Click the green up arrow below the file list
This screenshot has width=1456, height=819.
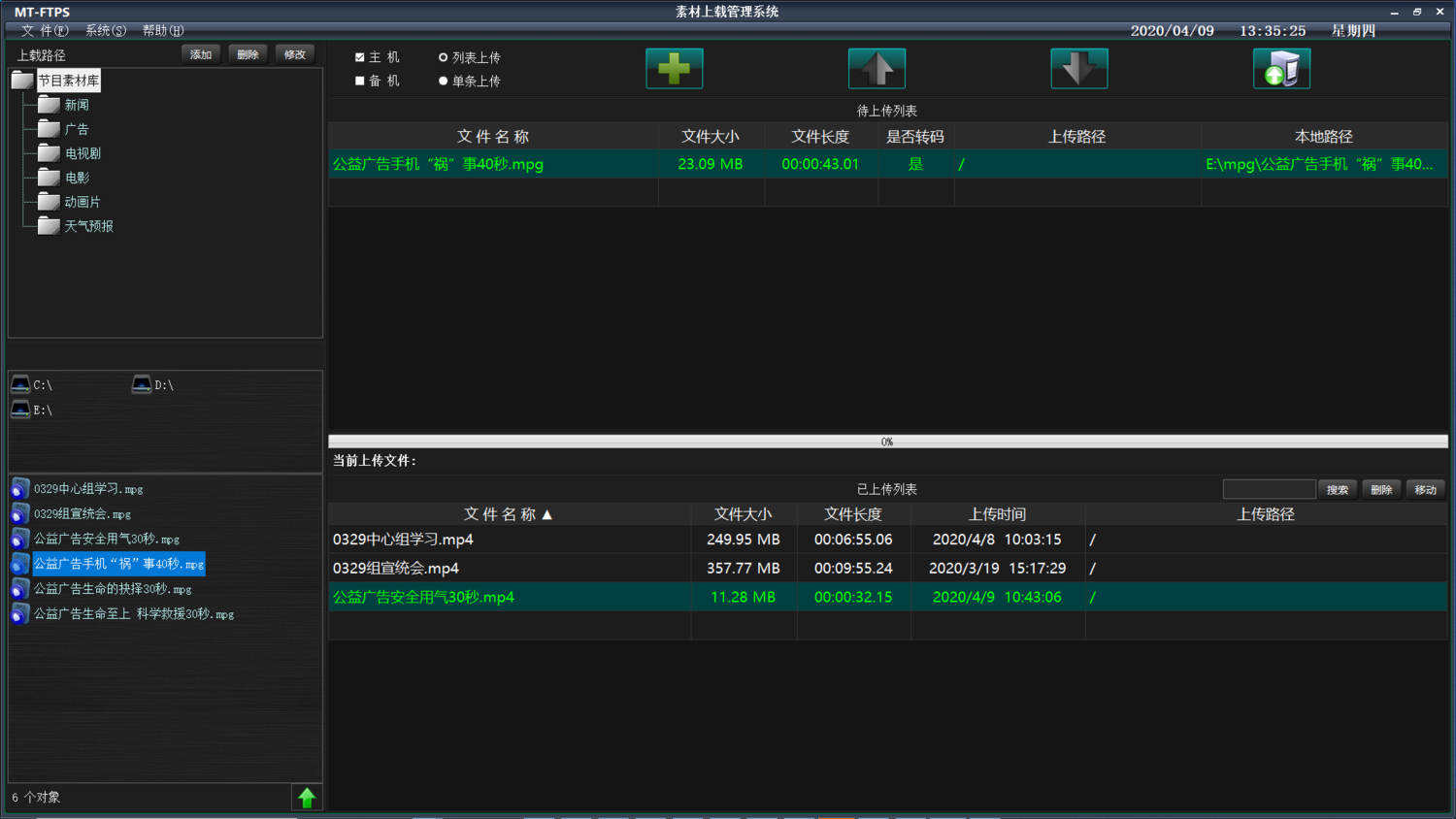click(x=307, y=796)
